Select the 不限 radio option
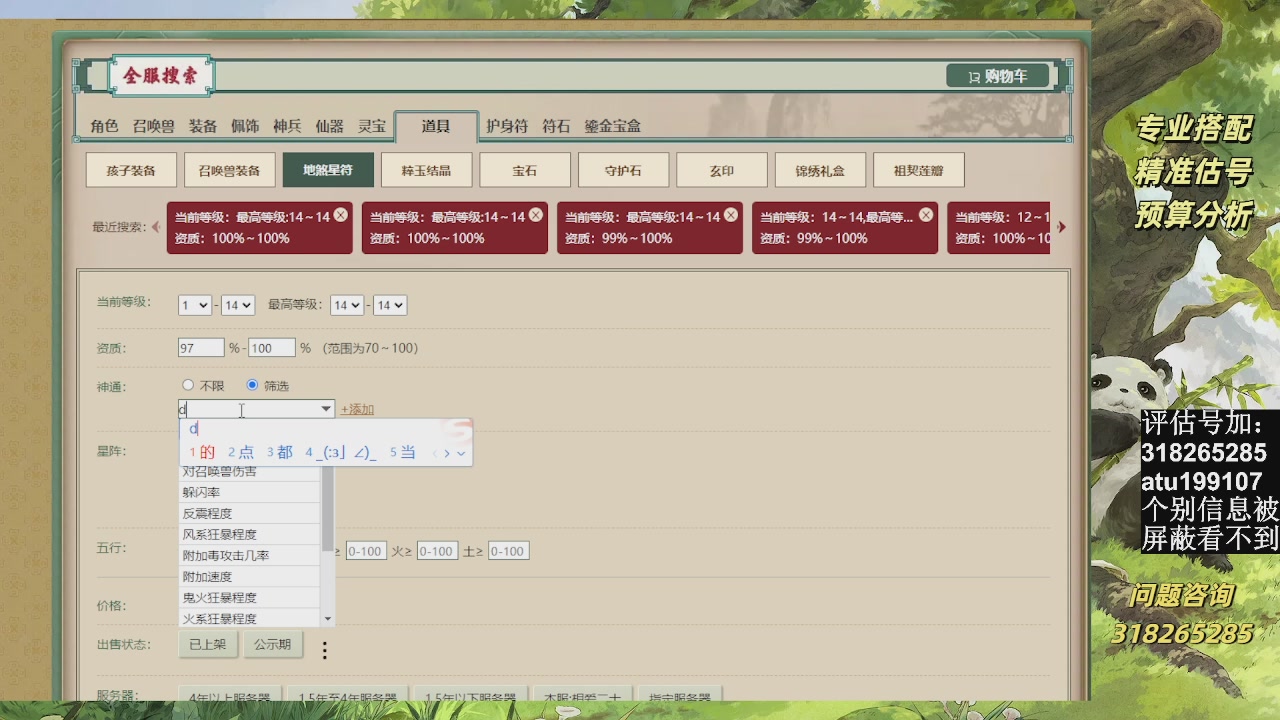Screen dimensions: 1280x720 (x=188, y=385)
